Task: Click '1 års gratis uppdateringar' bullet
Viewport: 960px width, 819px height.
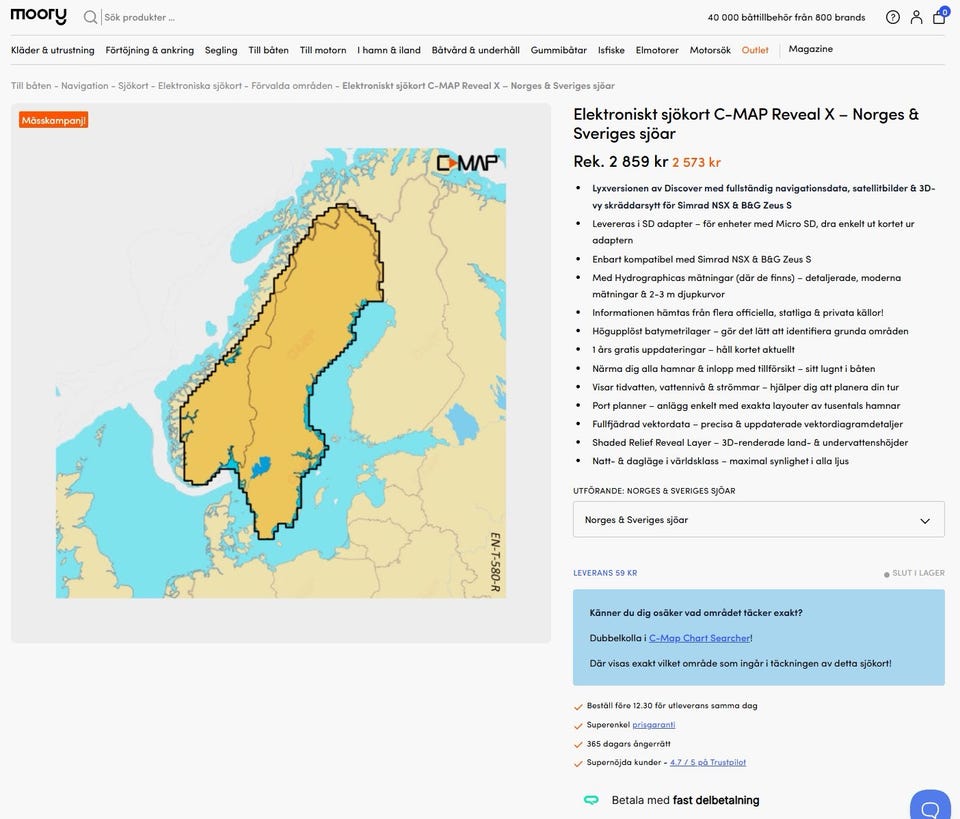Action: pos(693,350)
